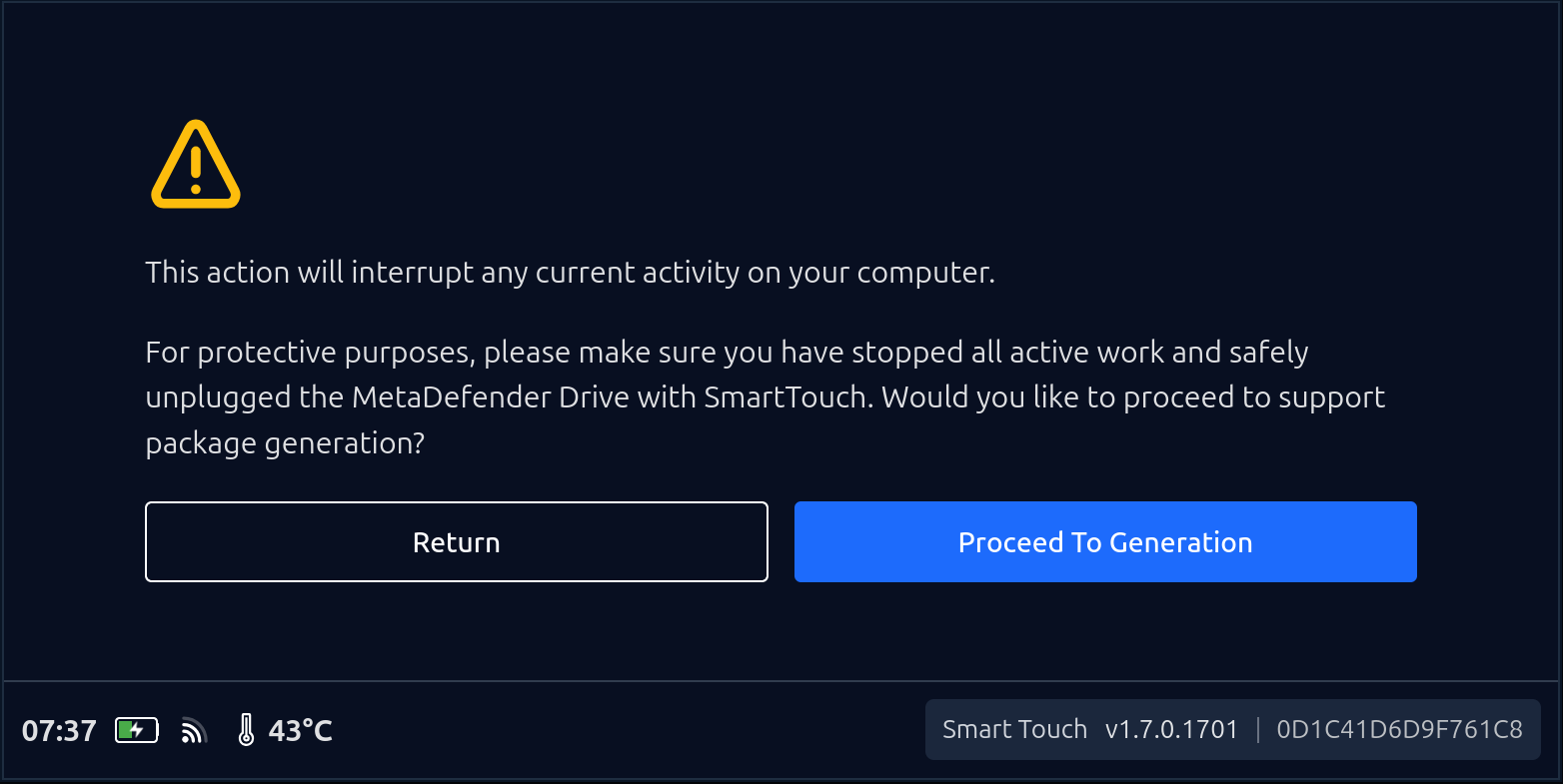
Task: Click the Smart Touch product label
Action: [1014, 730]
